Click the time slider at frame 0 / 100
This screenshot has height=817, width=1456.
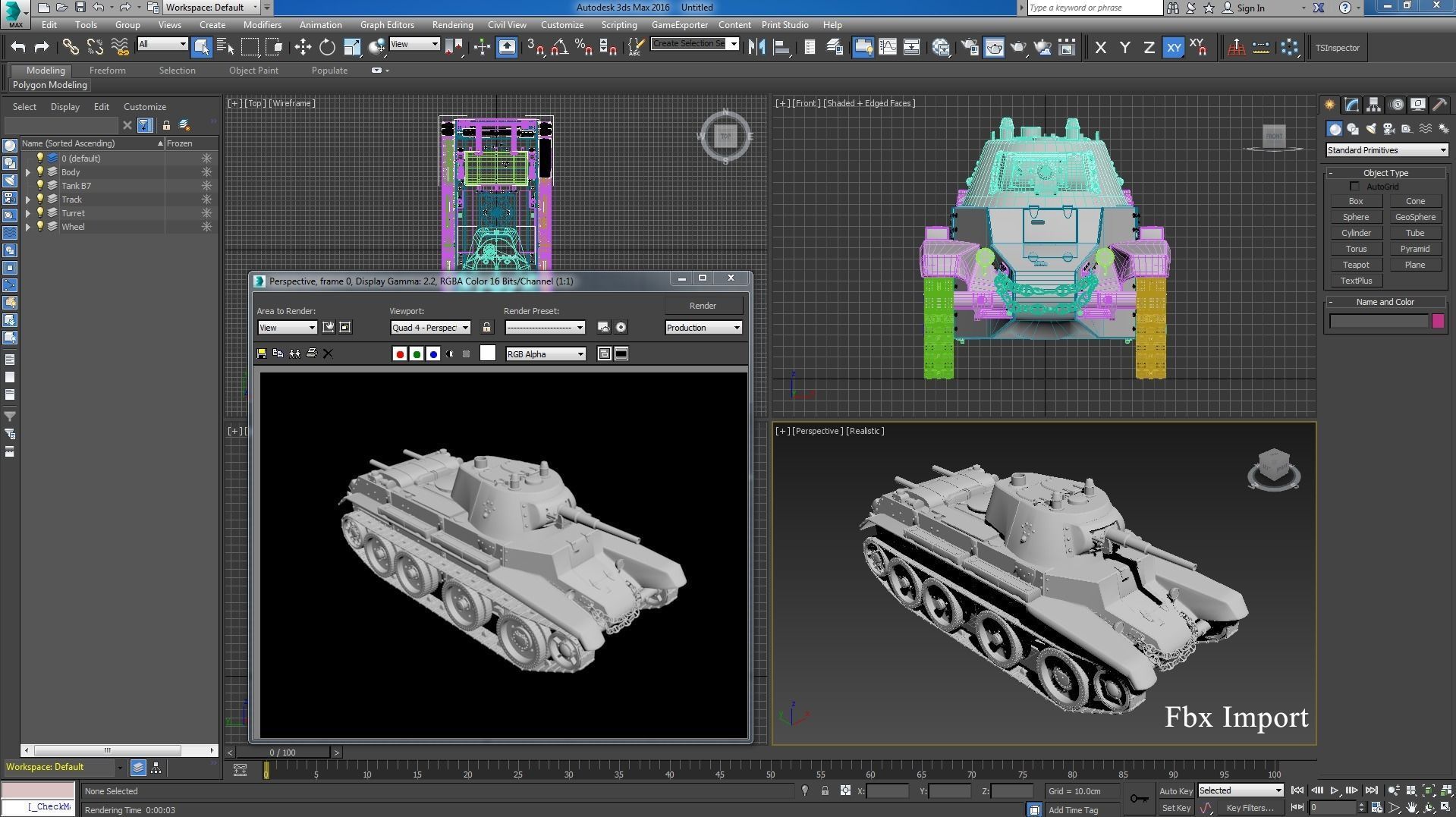pyautogui.click(x=282, y=753)
